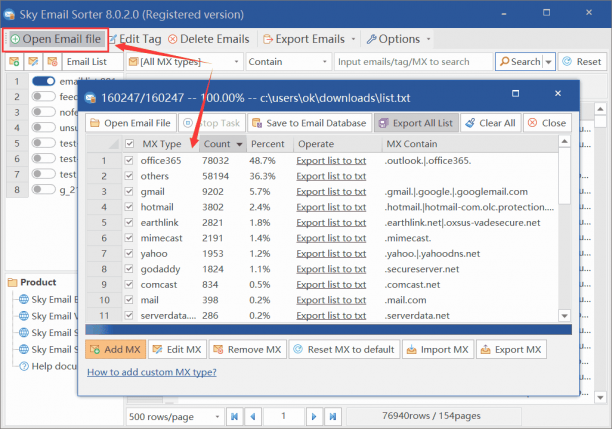The image size is (612, 429).
Task: Click Export All List button
Action: coord(416,123)
